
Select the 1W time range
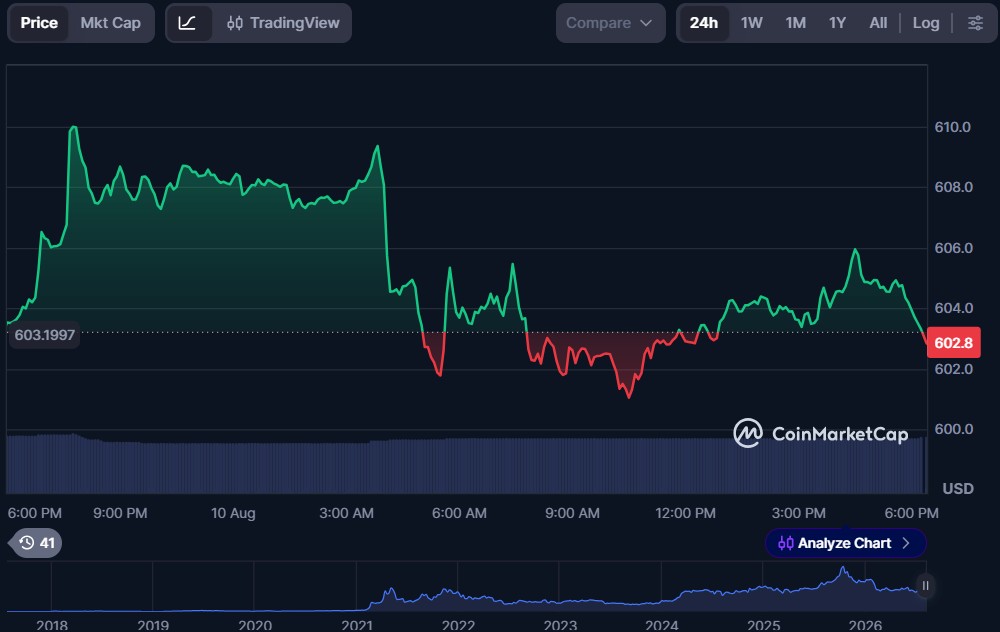click(x=751, y=23)
